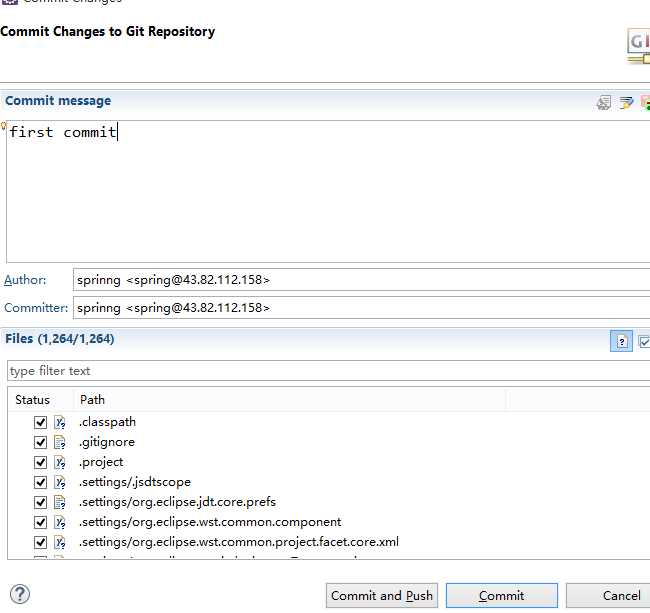Deselect the org.eclipse.jdt.core.prefs checkbox
The height and width of the screenshot is (613, 650).
(40, 502)
